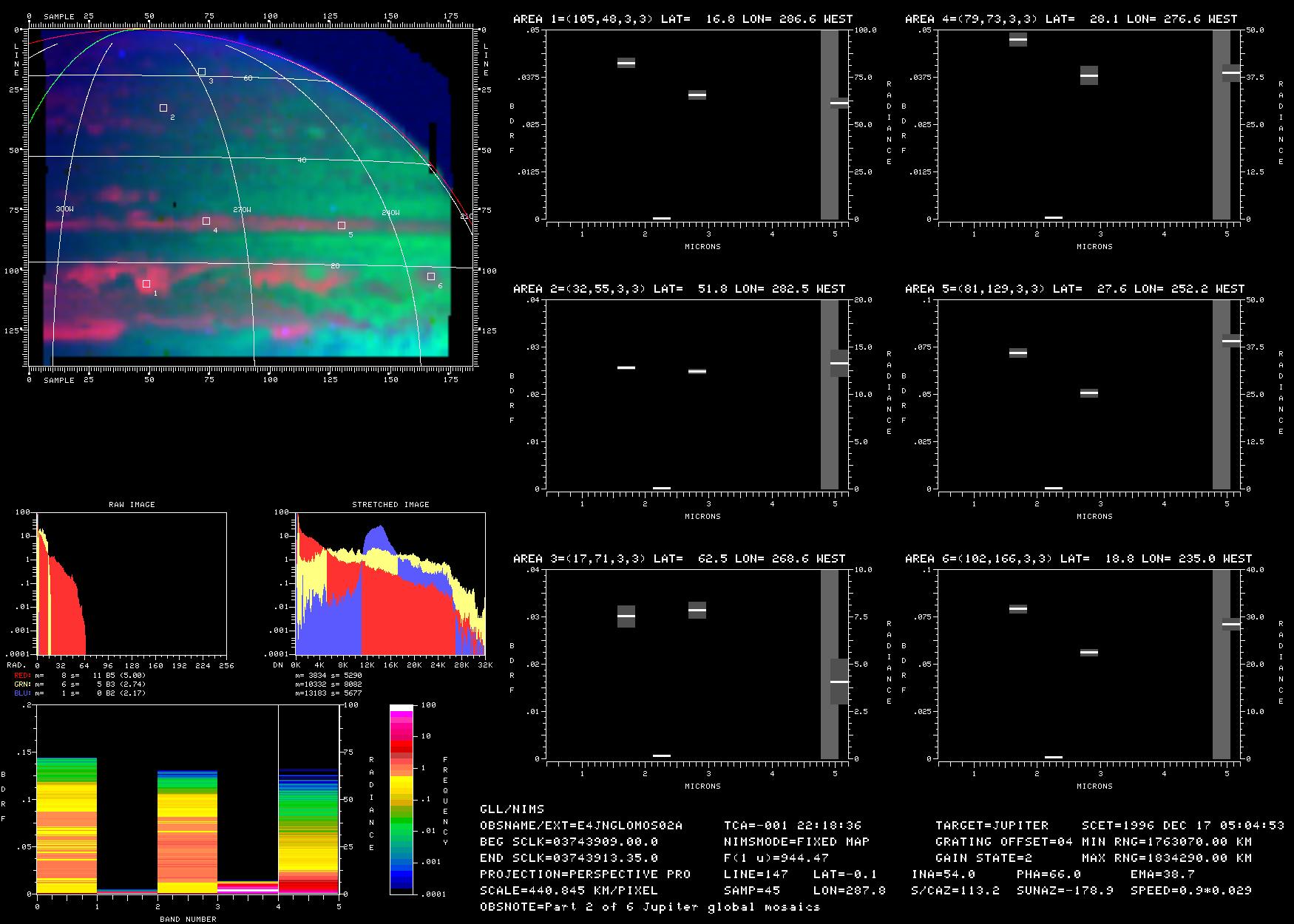Click the OBSNAME/EXT metadata field
Image resolution: width=1294 pixels, height=924 pixels.
(580, 826)
